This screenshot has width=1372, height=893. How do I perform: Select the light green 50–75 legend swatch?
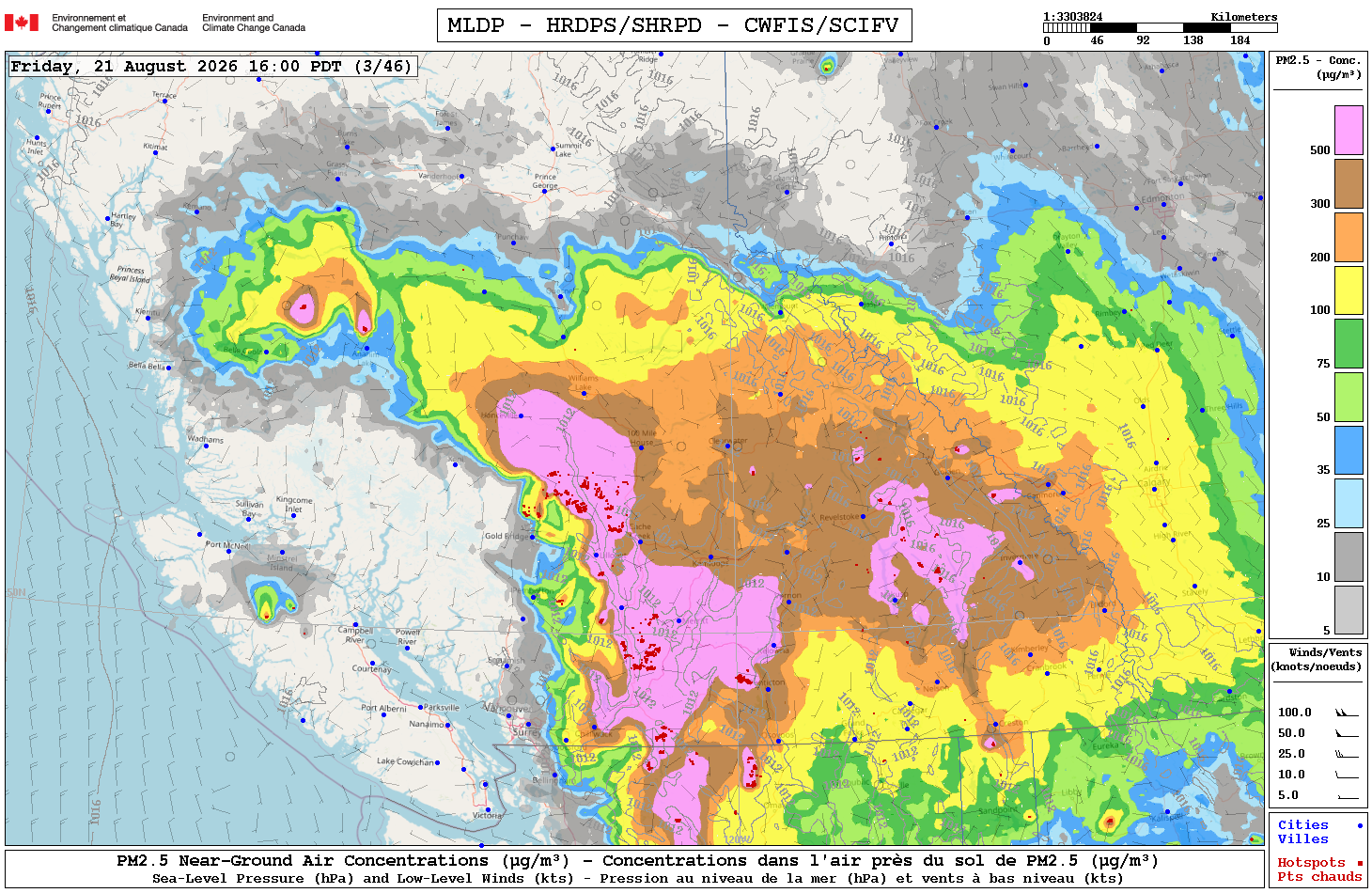pos(1349,397)
